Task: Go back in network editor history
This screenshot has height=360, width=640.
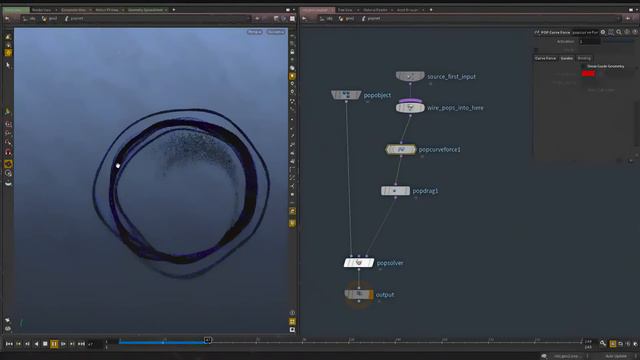Action: 304,18
